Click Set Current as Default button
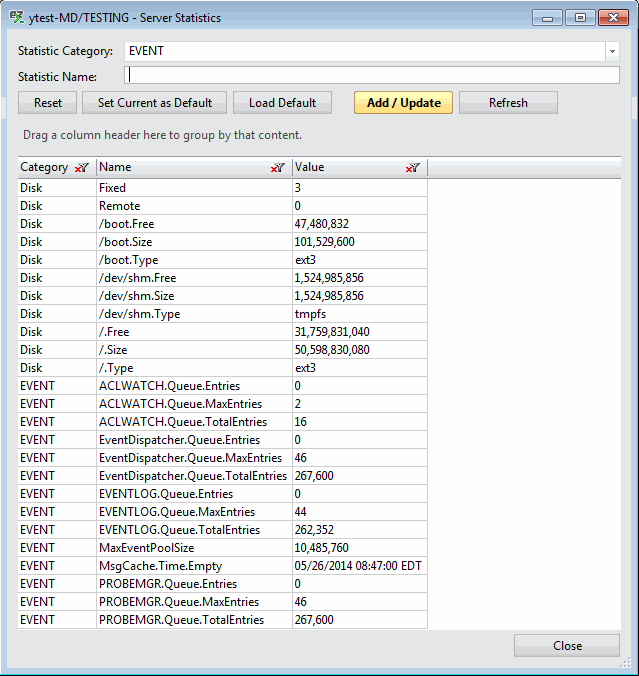Screen dimensions: 639x676 click(x=154, y=102)
